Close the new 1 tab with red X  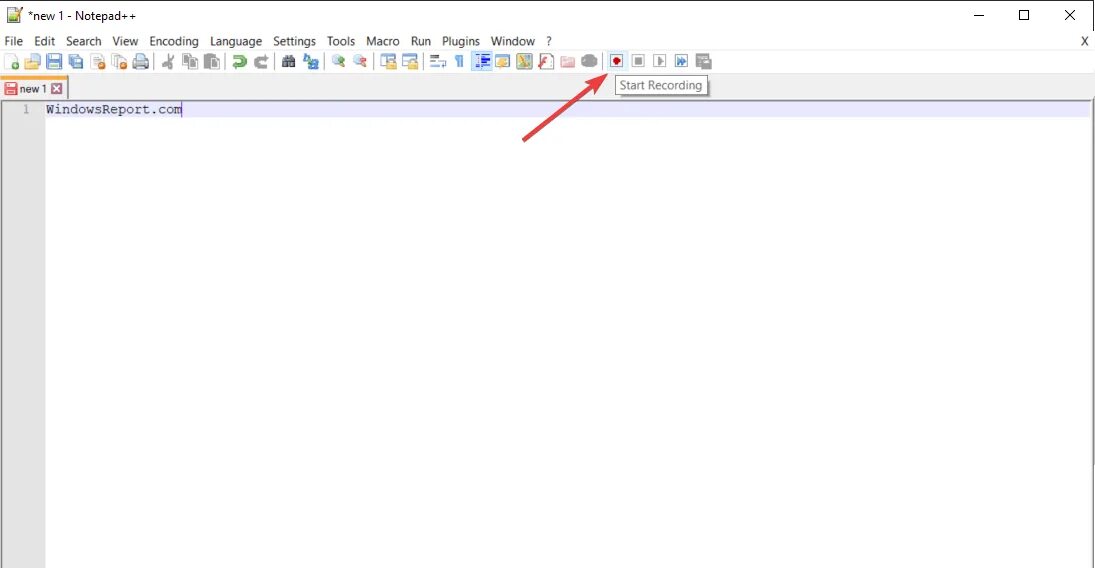[57, 89]
